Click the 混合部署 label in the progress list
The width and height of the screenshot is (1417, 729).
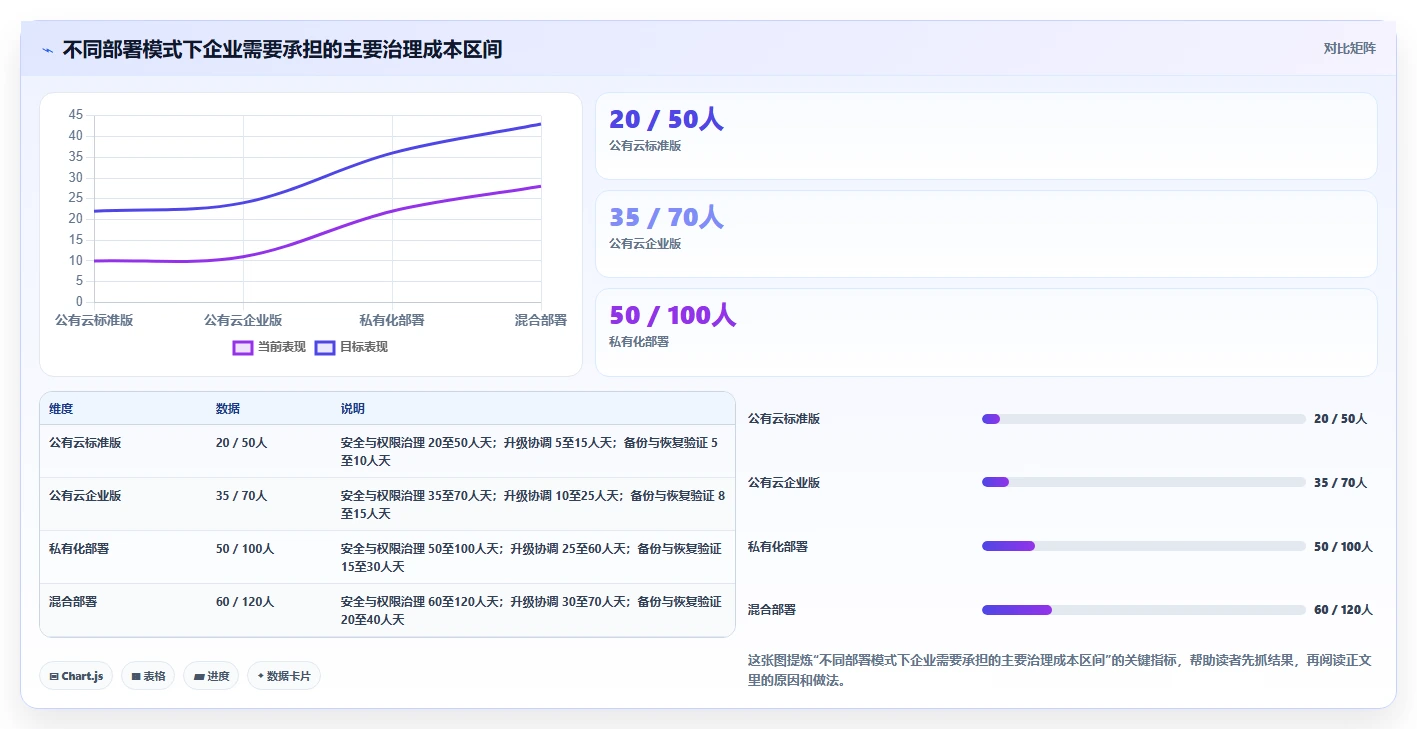click(x=772, y=610)
